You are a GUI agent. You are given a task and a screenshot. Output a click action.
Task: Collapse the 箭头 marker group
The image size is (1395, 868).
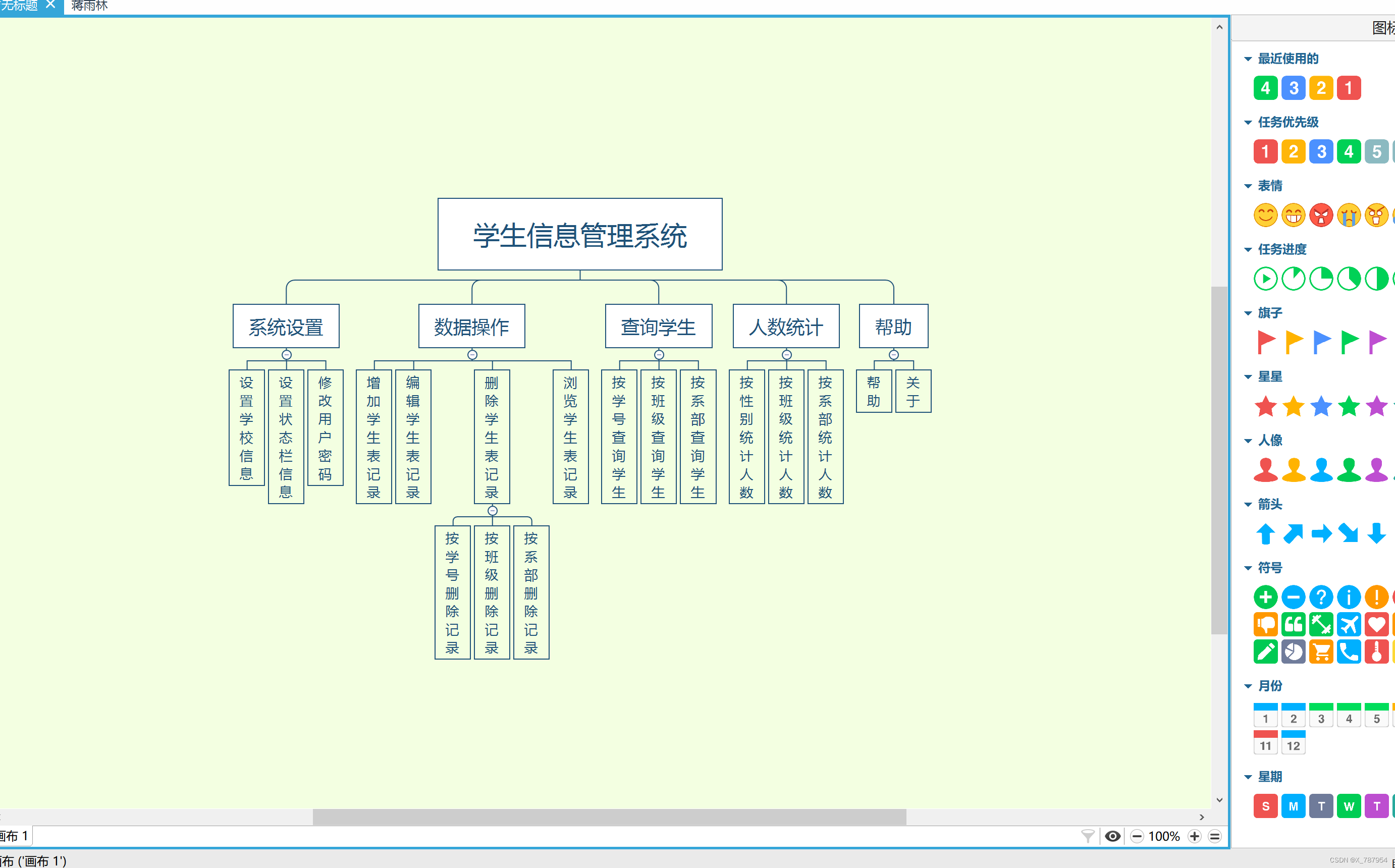1248,505
